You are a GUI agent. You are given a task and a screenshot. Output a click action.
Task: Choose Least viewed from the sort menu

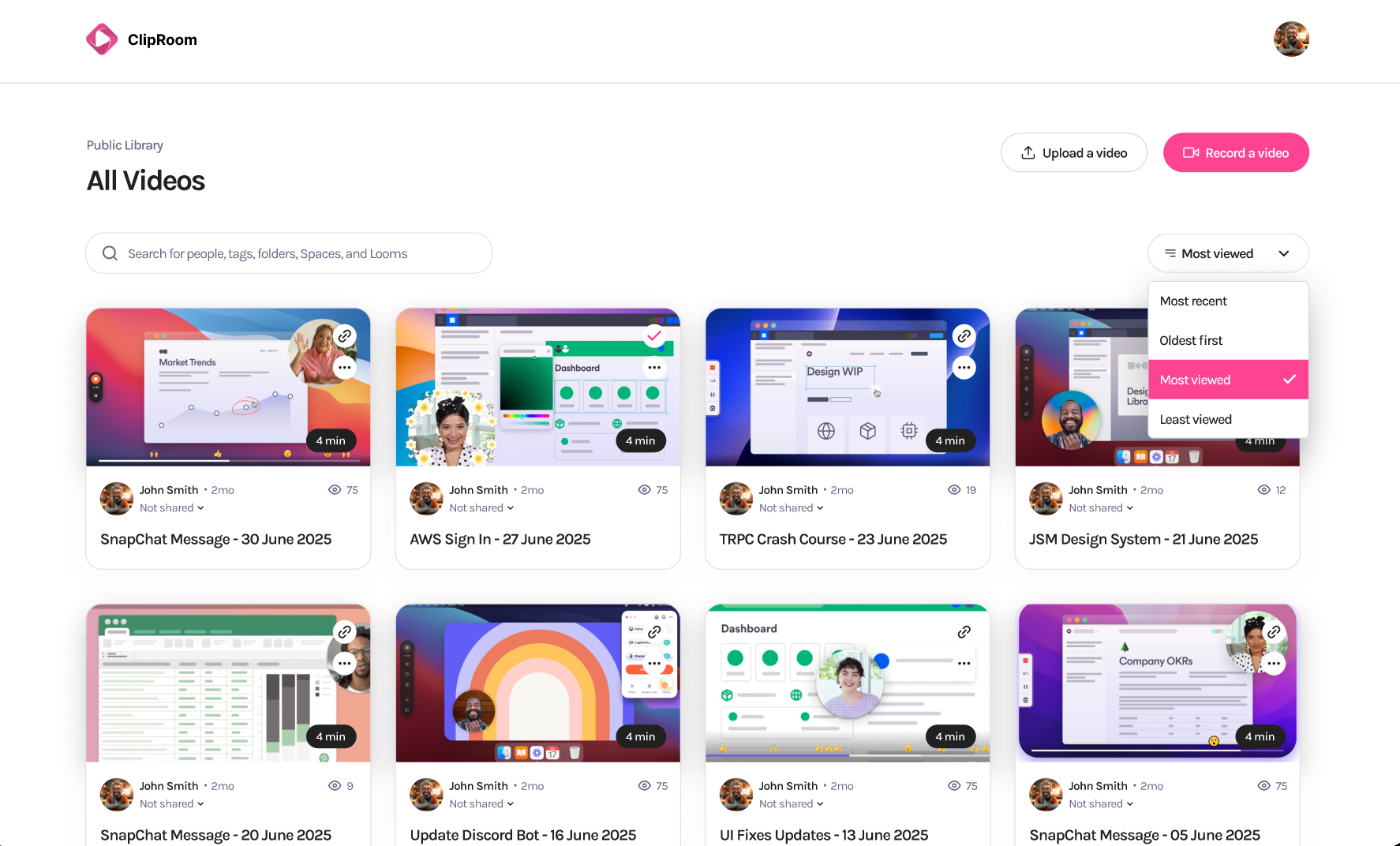tap(1196, 420)
